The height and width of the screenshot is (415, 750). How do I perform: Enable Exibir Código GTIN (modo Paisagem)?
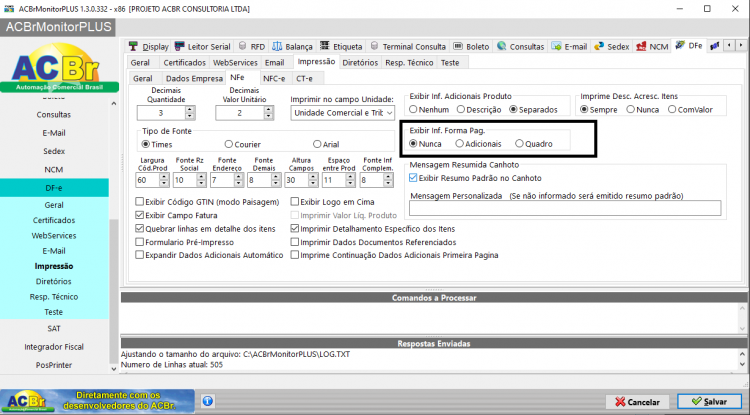coord(140,202)
